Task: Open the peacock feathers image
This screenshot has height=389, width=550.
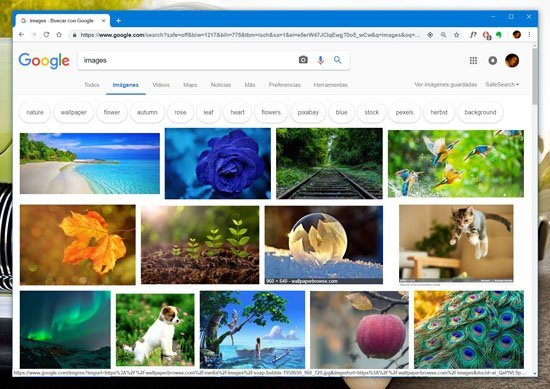Action: point(469,330)
